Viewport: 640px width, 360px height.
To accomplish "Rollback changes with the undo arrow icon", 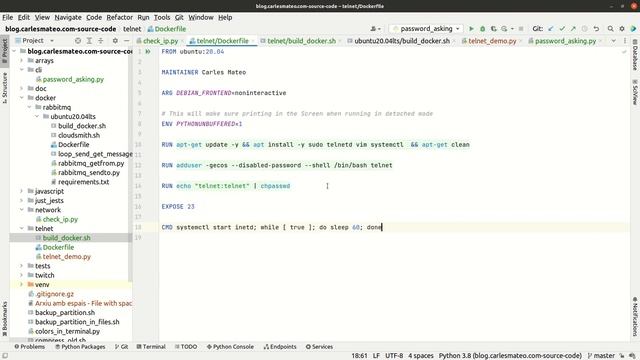I will pyautogui.click(x=596, y=29).
